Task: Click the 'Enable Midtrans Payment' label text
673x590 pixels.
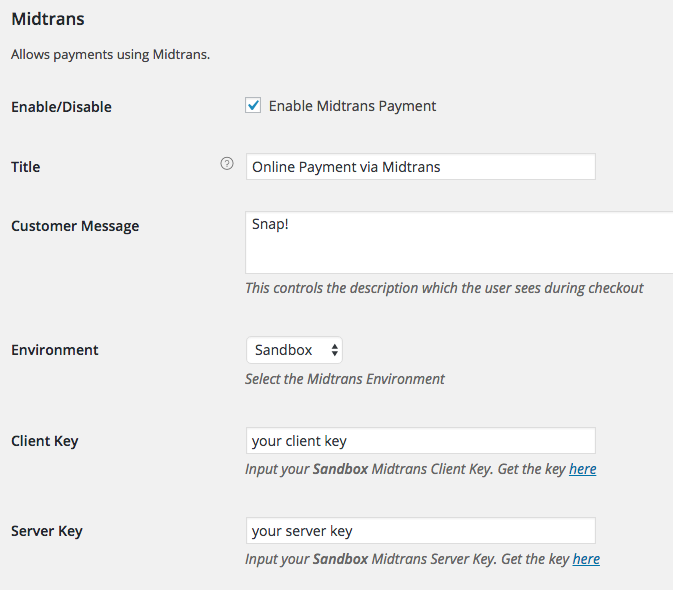Action: pos(352,106)
